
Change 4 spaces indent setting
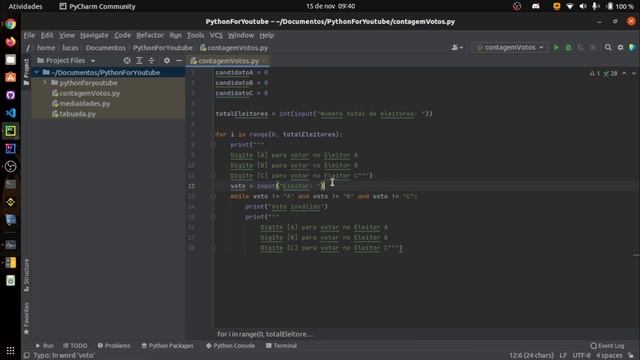click(609, 356)
